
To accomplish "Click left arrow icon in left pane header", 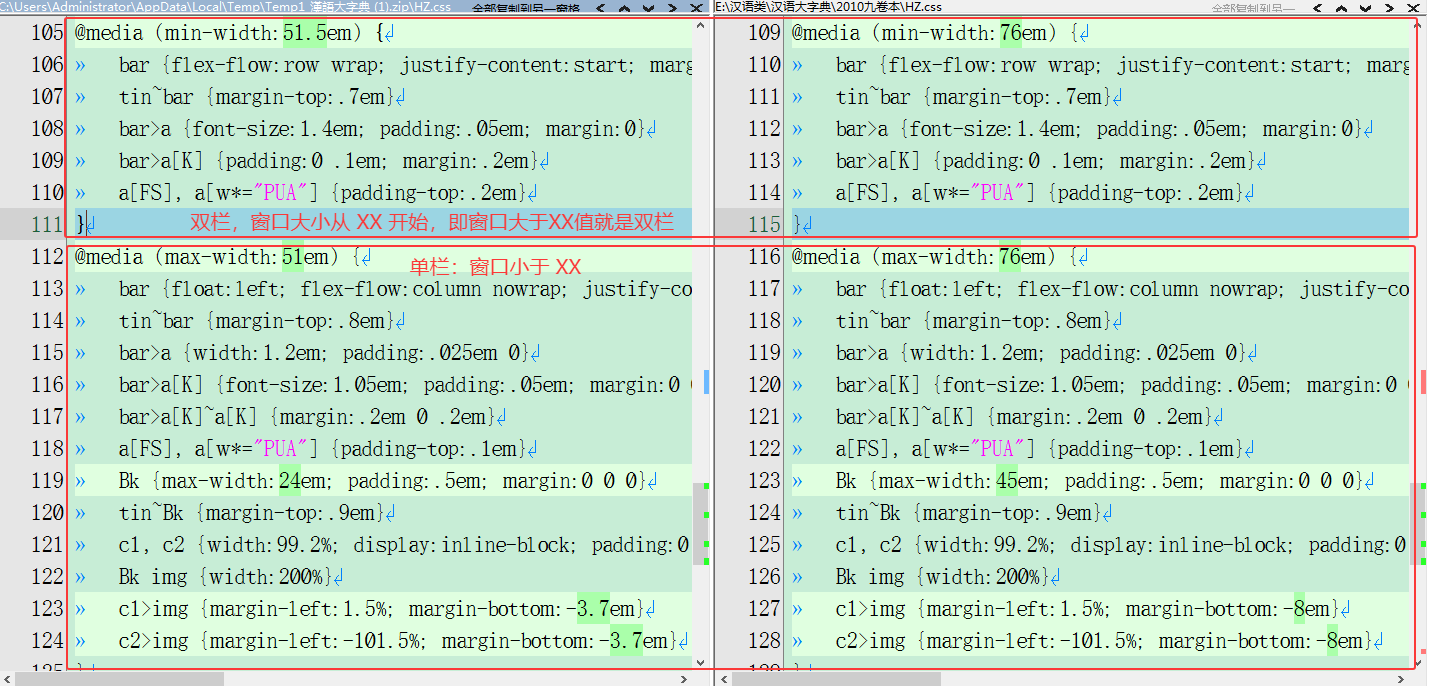I will (x=600, y=8).
